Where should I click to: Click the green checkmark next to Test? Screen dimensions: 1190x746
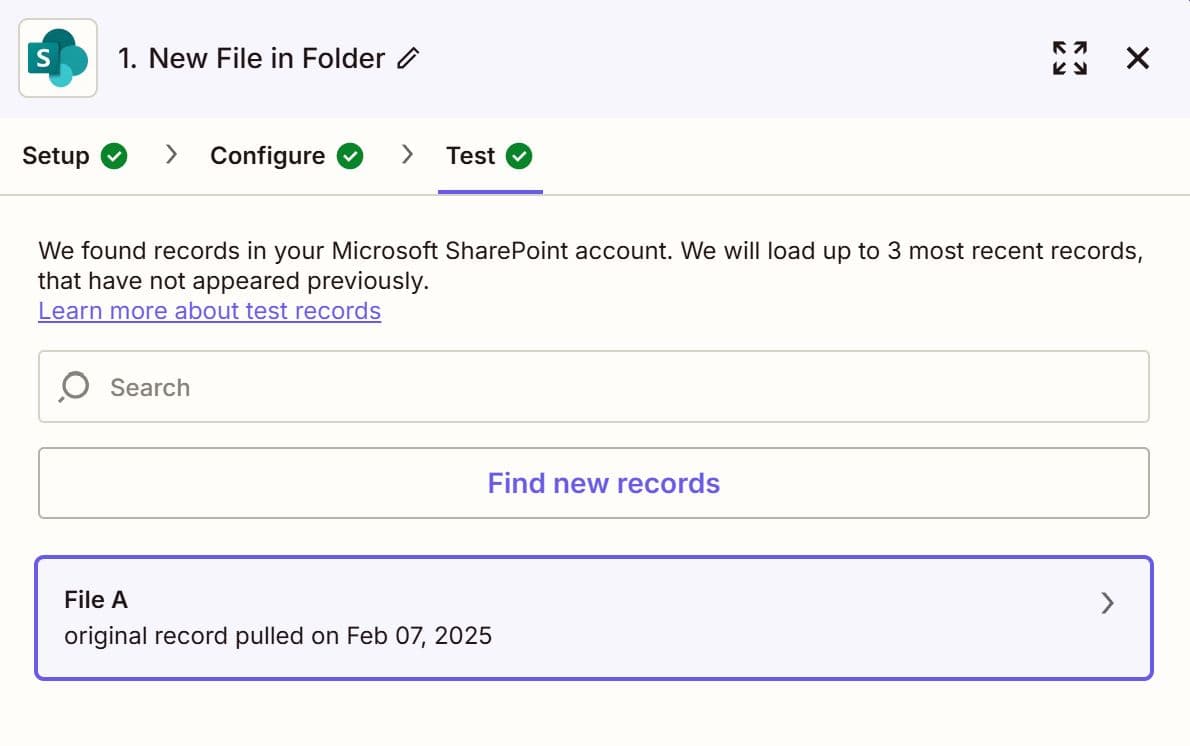point(519,156)
